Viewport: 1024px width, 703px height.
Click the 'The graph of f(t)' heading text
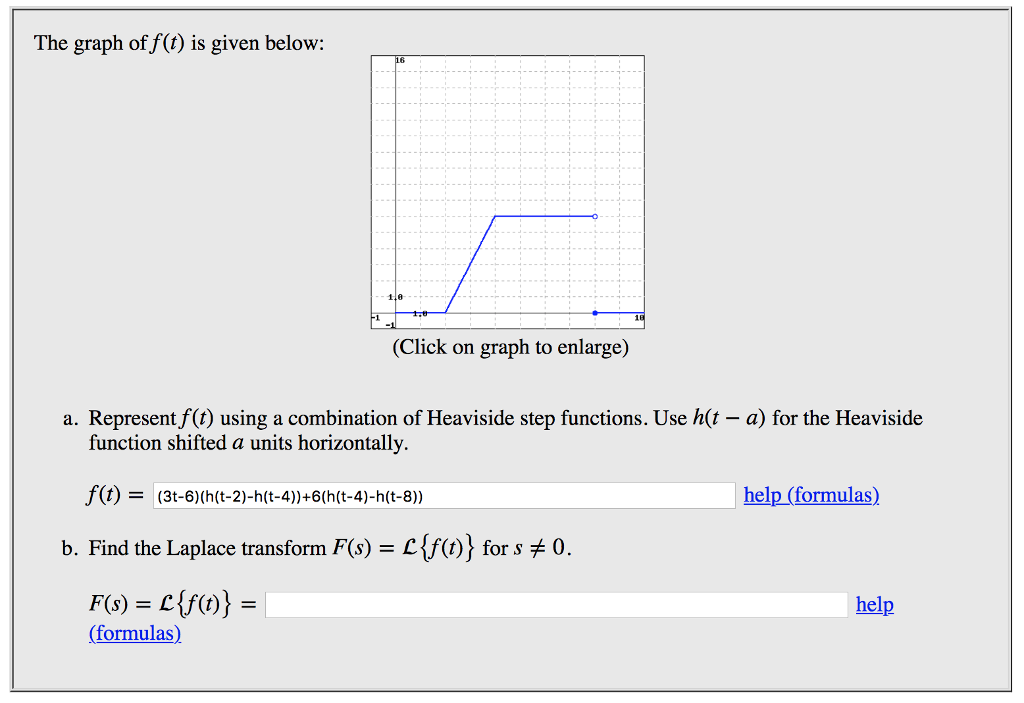tap(178, 42)
